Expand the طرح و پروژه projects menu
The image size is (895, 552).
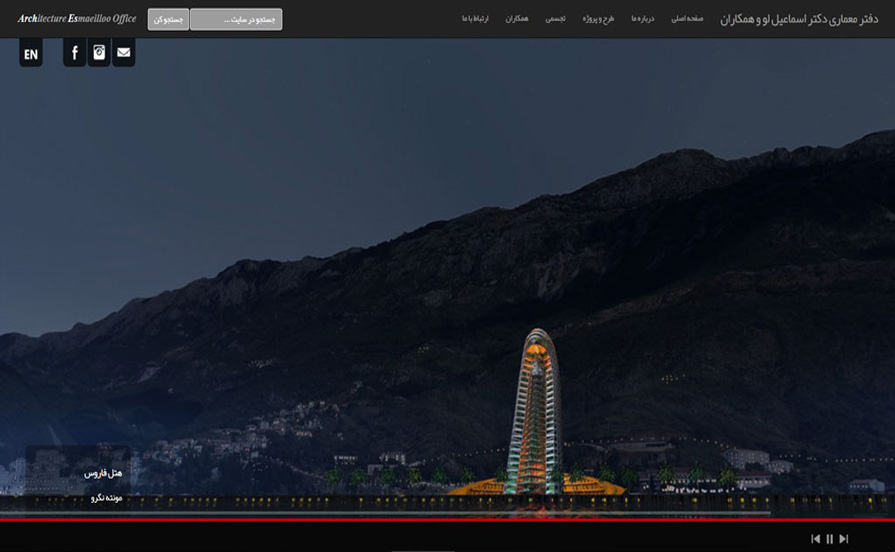pos(599,19)
